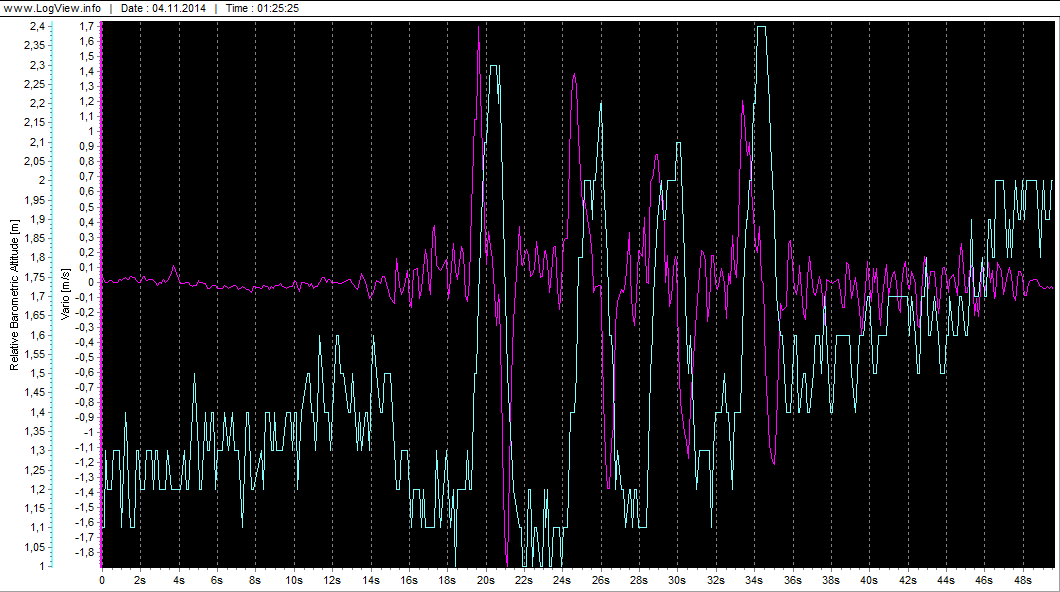Click the 0,5 vario axis value
The width and height of the screenshot is (1060, 592).
(x=87, y=207)
